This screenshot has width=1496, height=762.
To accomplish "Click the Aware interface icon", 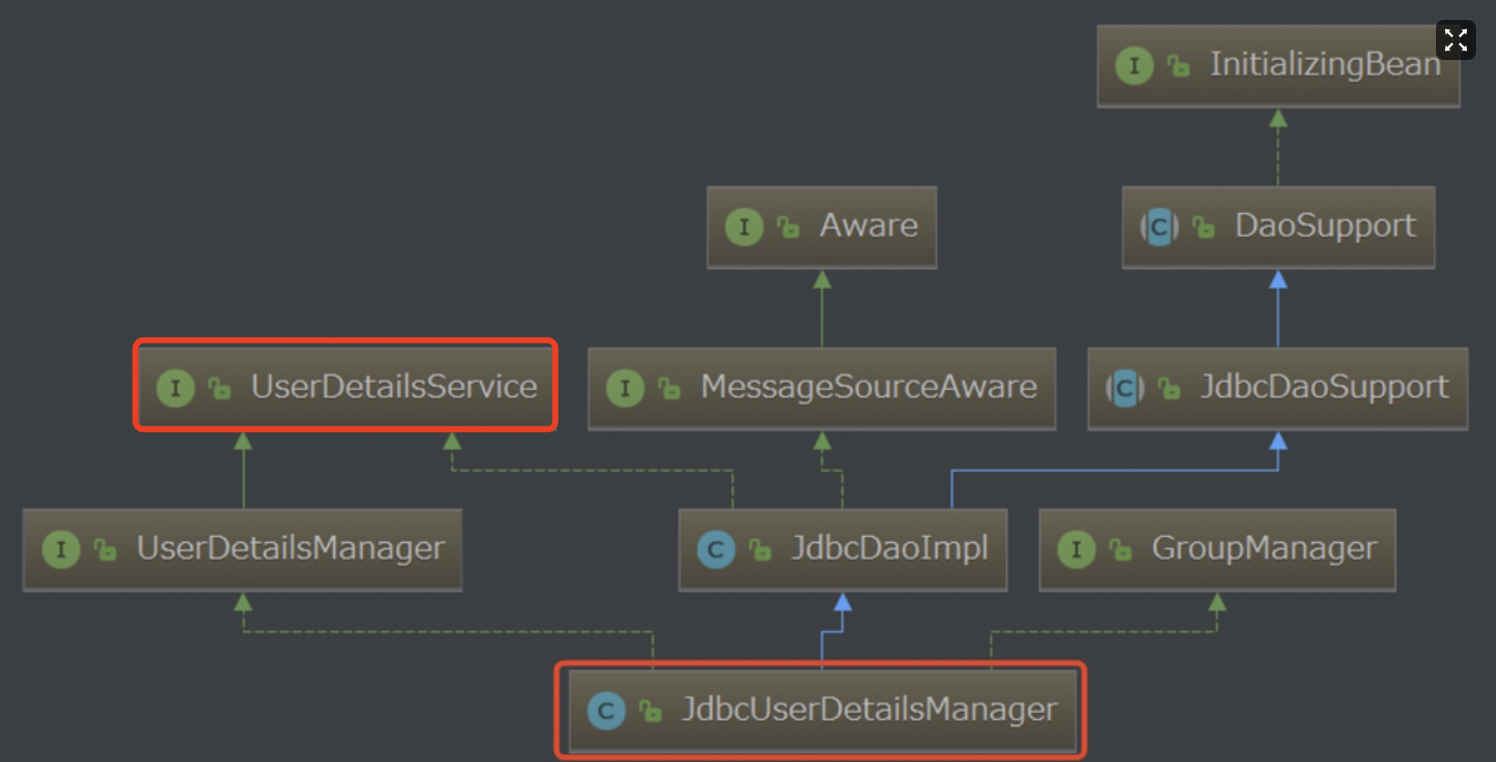I will [744, 227].
